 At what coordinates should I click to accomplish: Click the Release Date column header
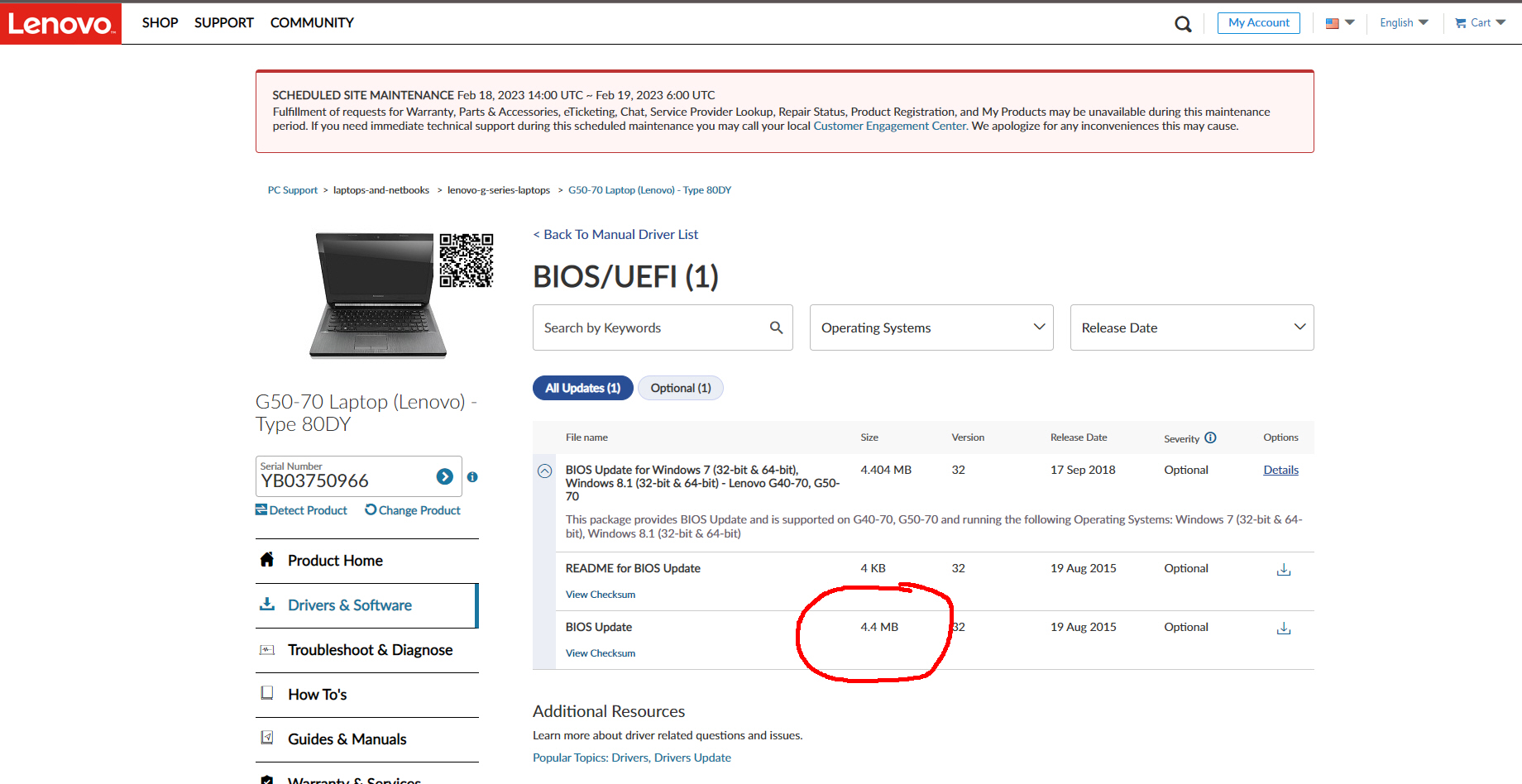tap(1079, 437)
